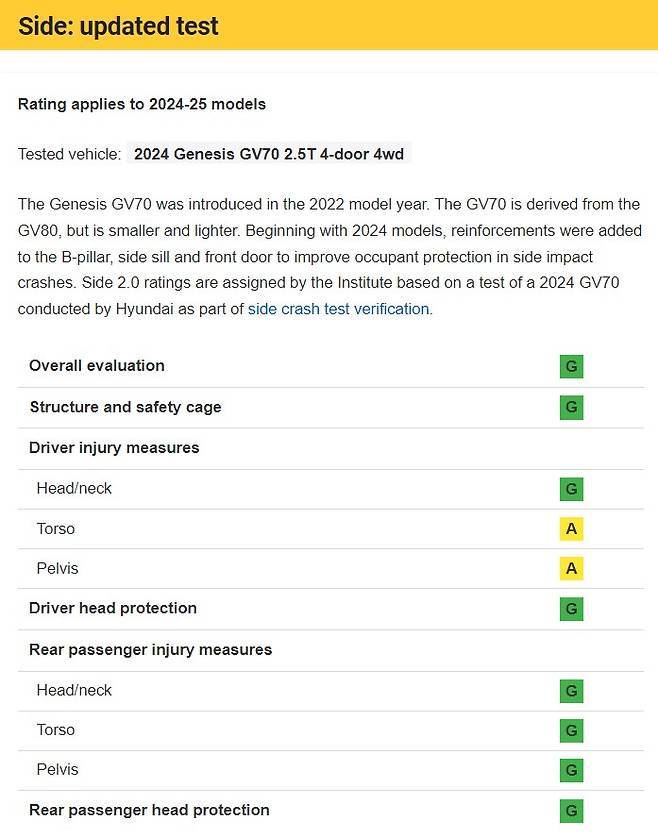Click the Structure and safety cage G badge
The height and width of the screenshot is (838, 658).
[x=571, y=407]
